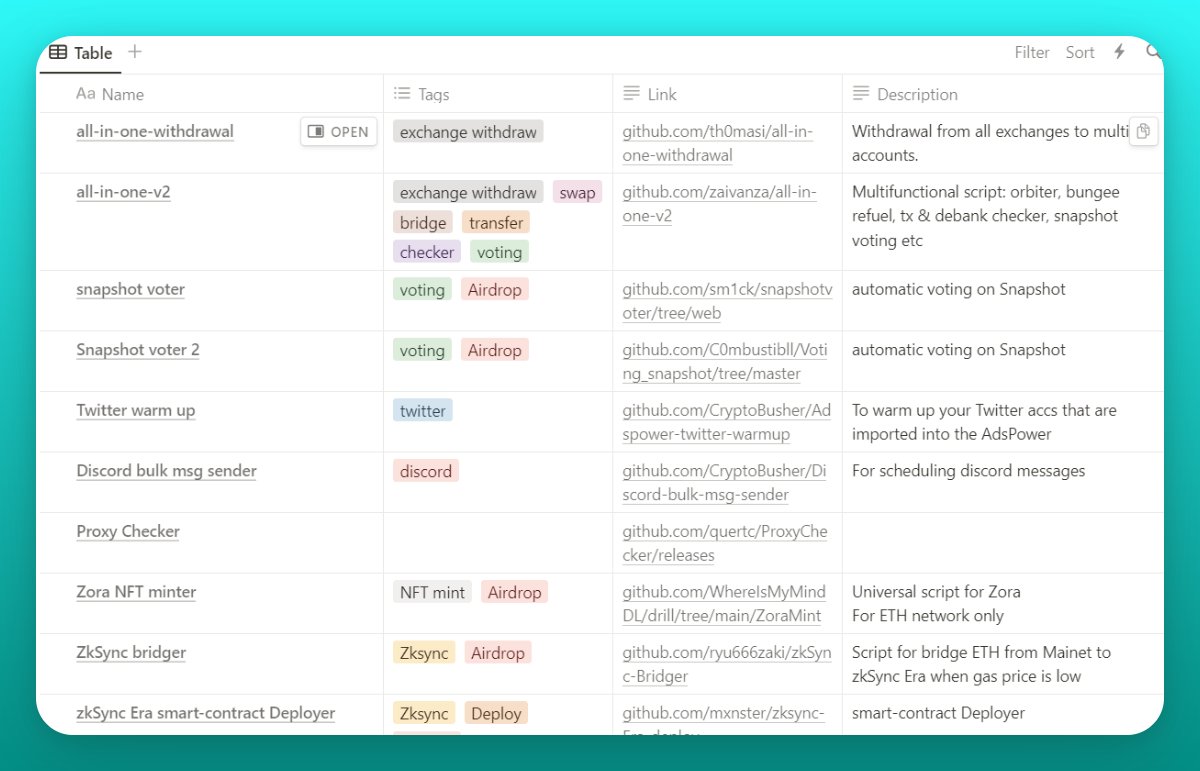
Task: Click the blue twitter tag
Action: 423,410
